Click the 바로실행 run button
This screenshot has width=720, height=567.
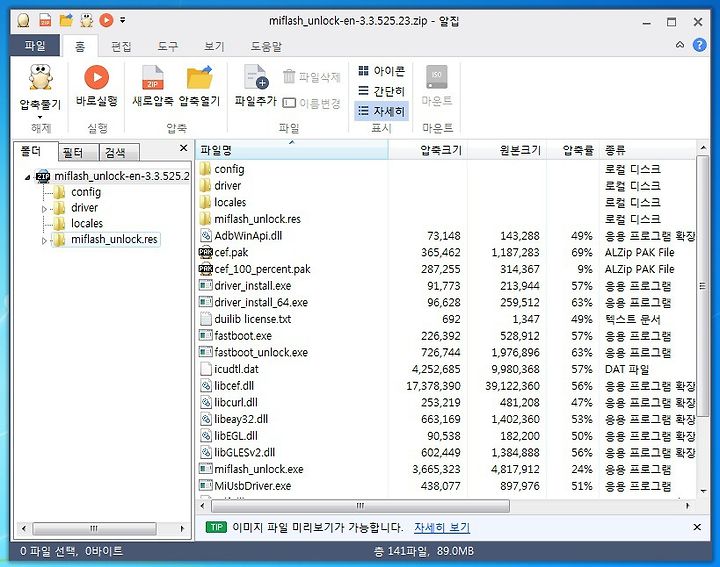96,86
